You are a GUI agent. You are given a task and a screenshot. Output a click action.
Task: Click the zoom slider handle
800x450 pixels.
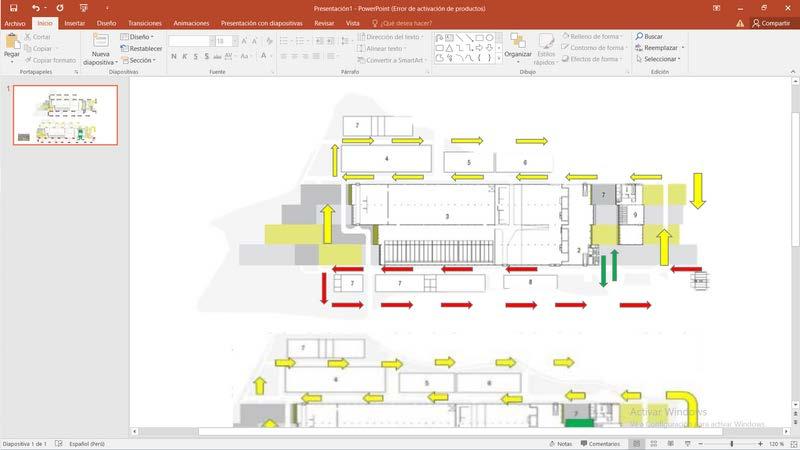731,444
